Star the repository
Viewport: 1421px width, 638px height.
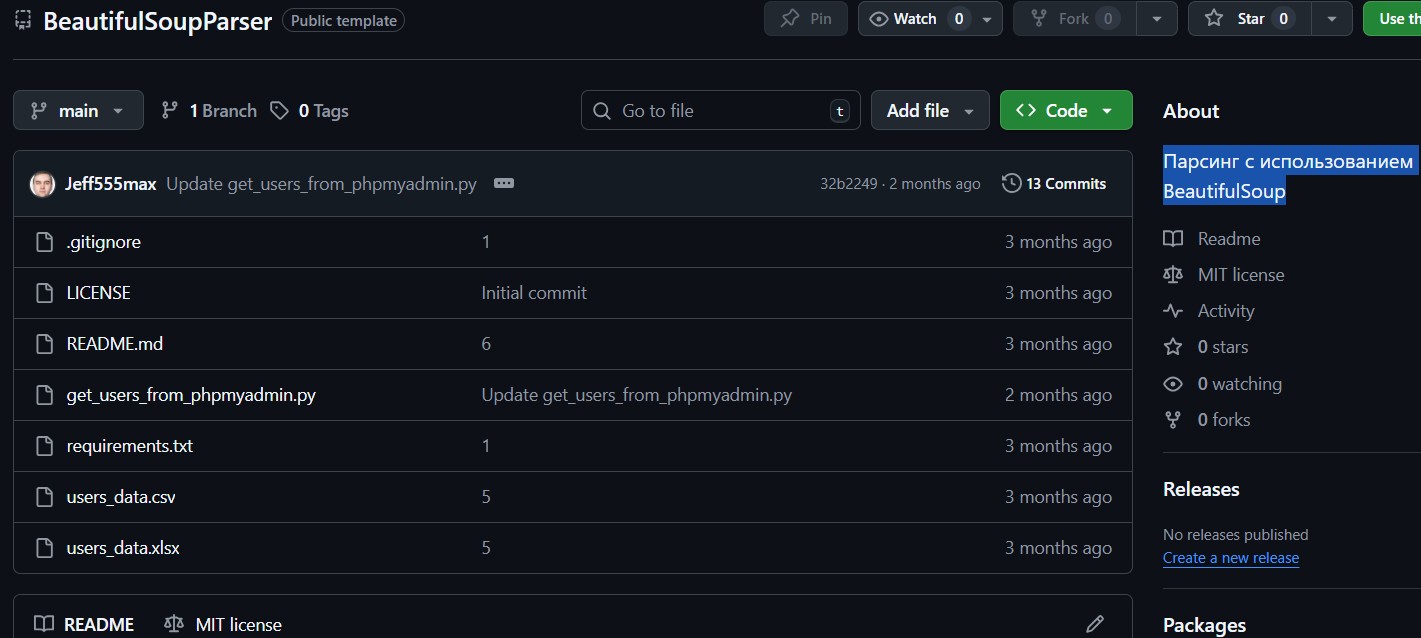1250,19
